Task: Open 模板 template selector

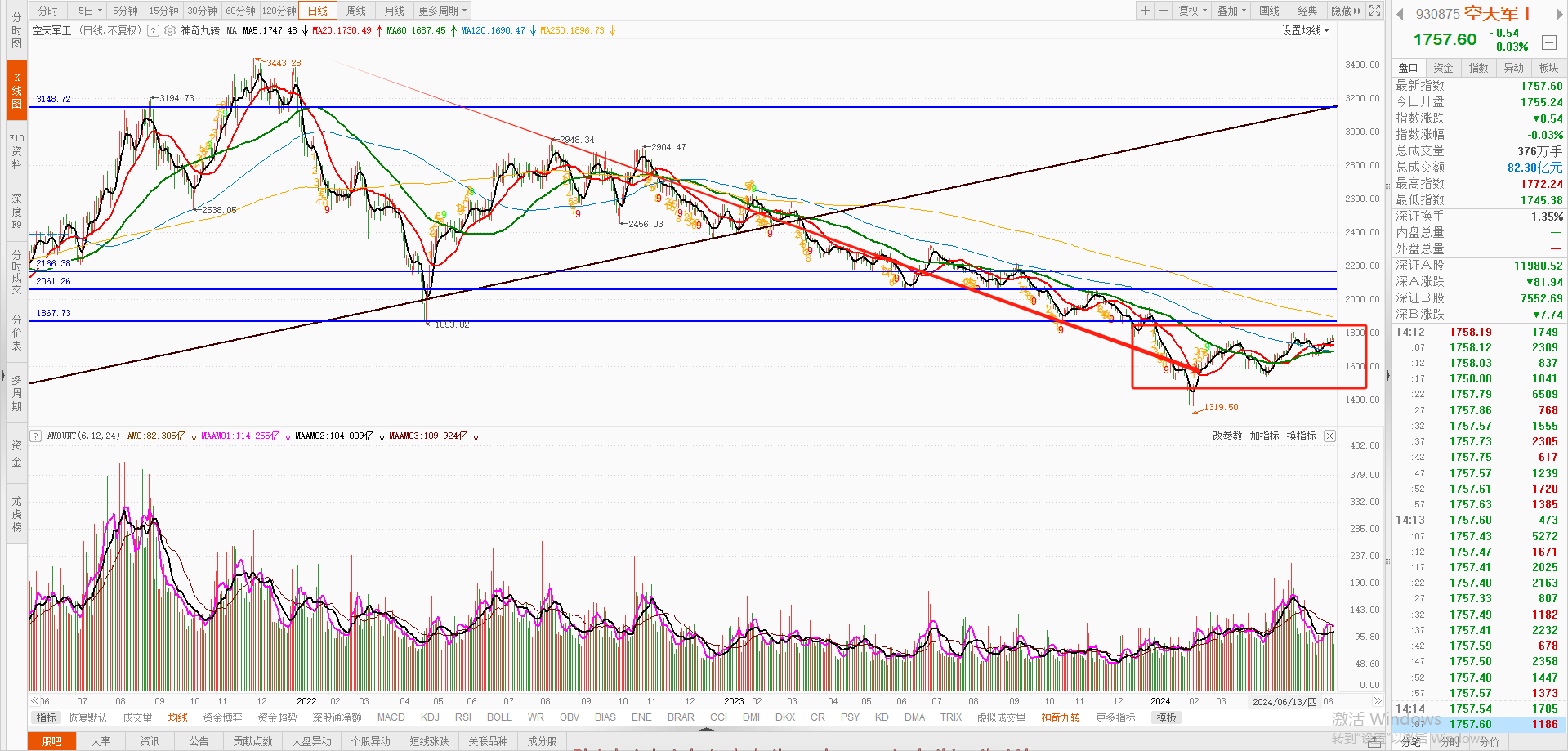Action: 1166,717
